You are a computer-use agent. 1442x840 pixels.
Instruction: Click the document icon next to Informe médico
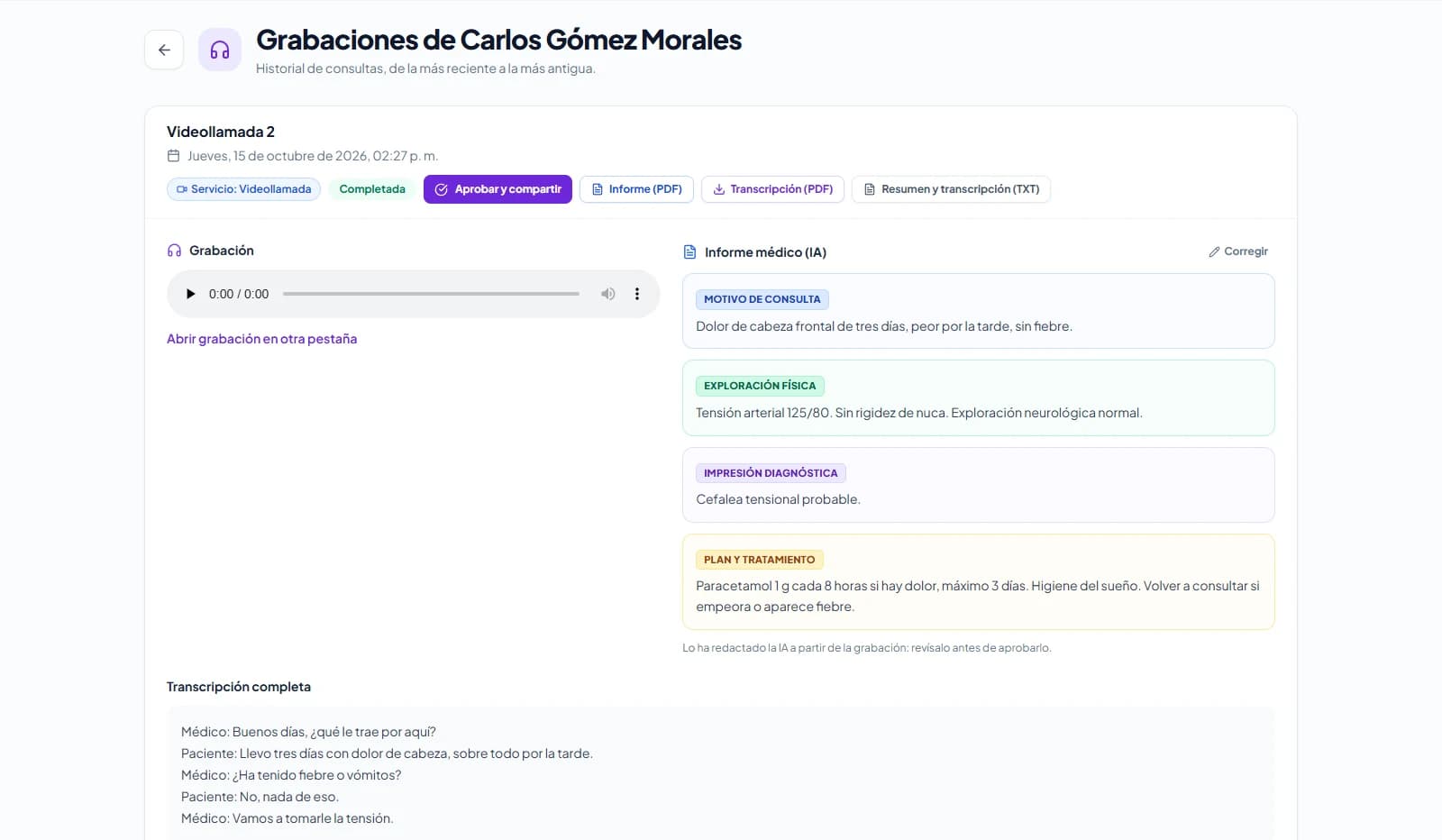pos(689,252)
